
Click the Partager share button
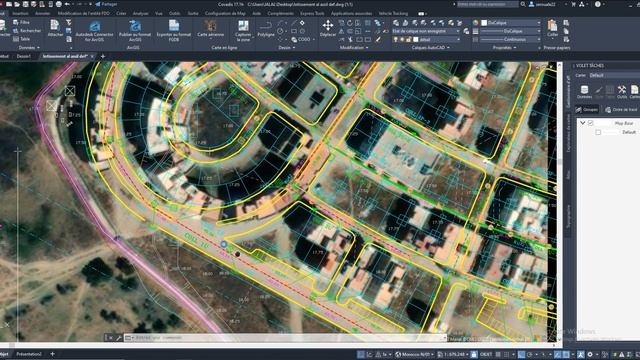click(x=106, y=4)
